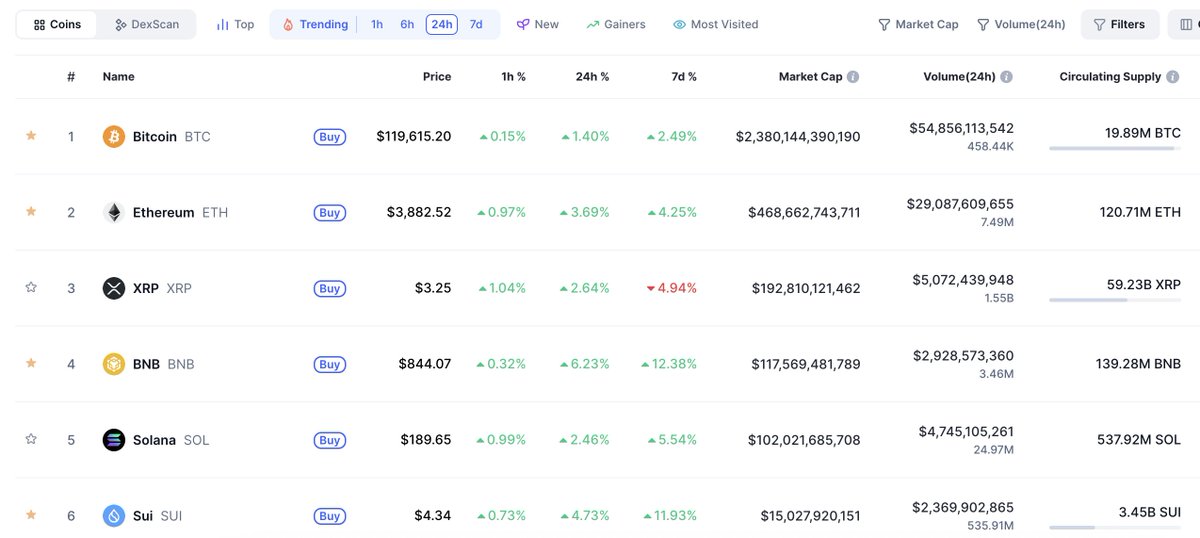Open Solana coin page link
This screenshot has height=538, width=1200.
156,440
